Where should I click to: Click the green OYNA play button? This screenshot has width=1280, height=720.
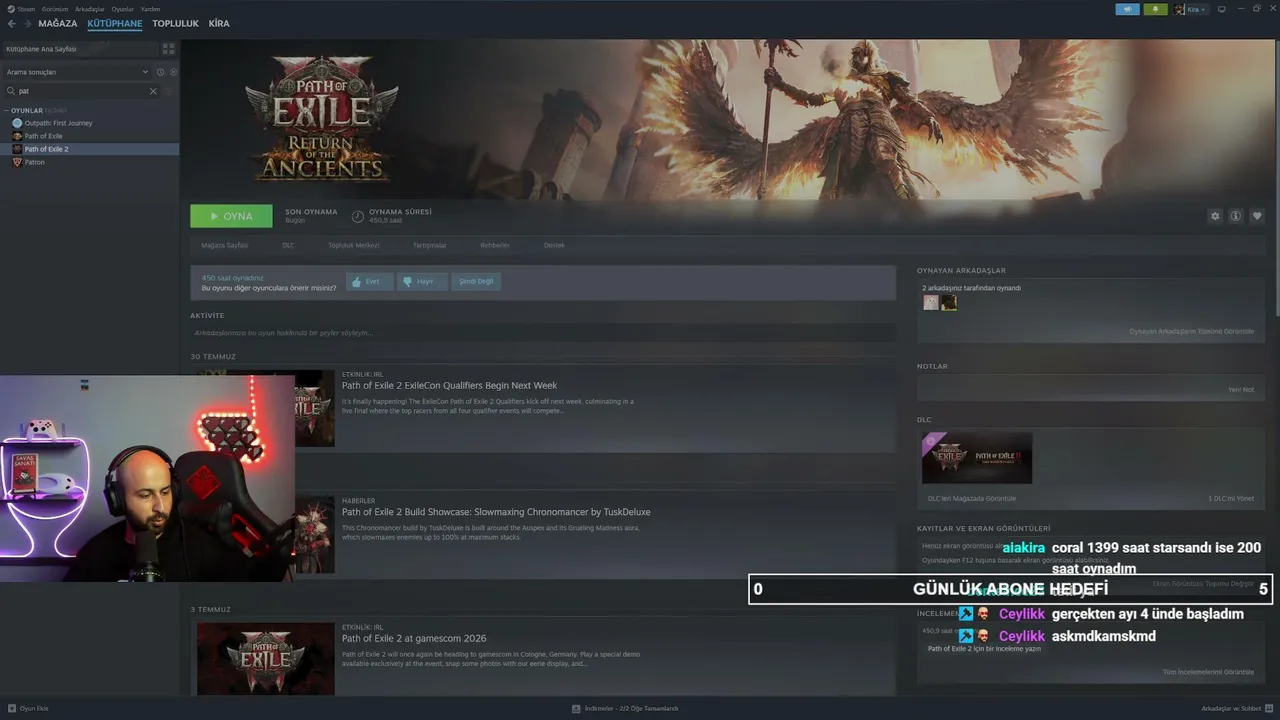click(x=231, y=216)
